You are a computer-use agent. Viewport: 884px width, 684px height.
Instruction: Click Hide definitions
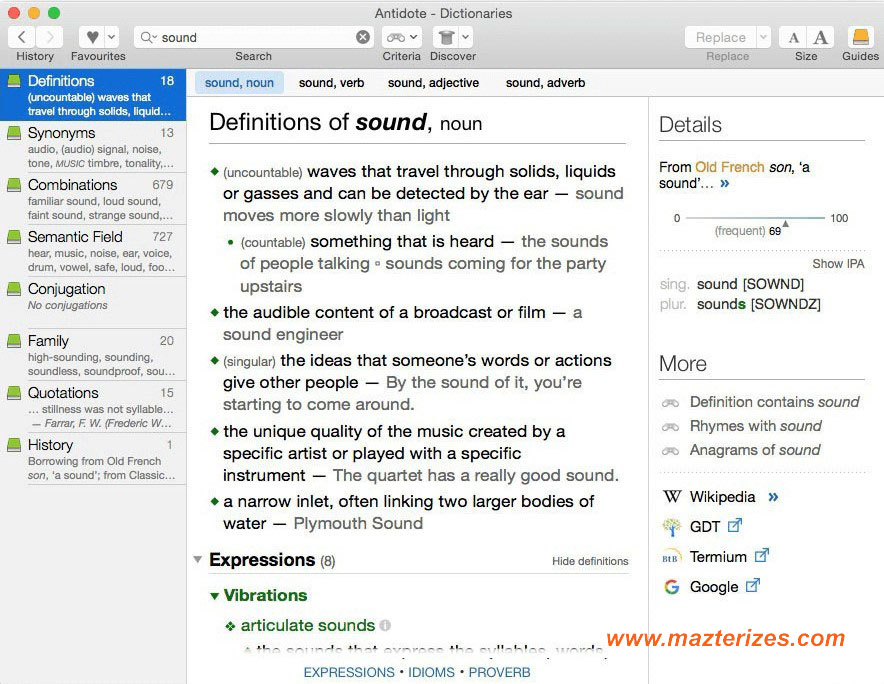(590, 561)
